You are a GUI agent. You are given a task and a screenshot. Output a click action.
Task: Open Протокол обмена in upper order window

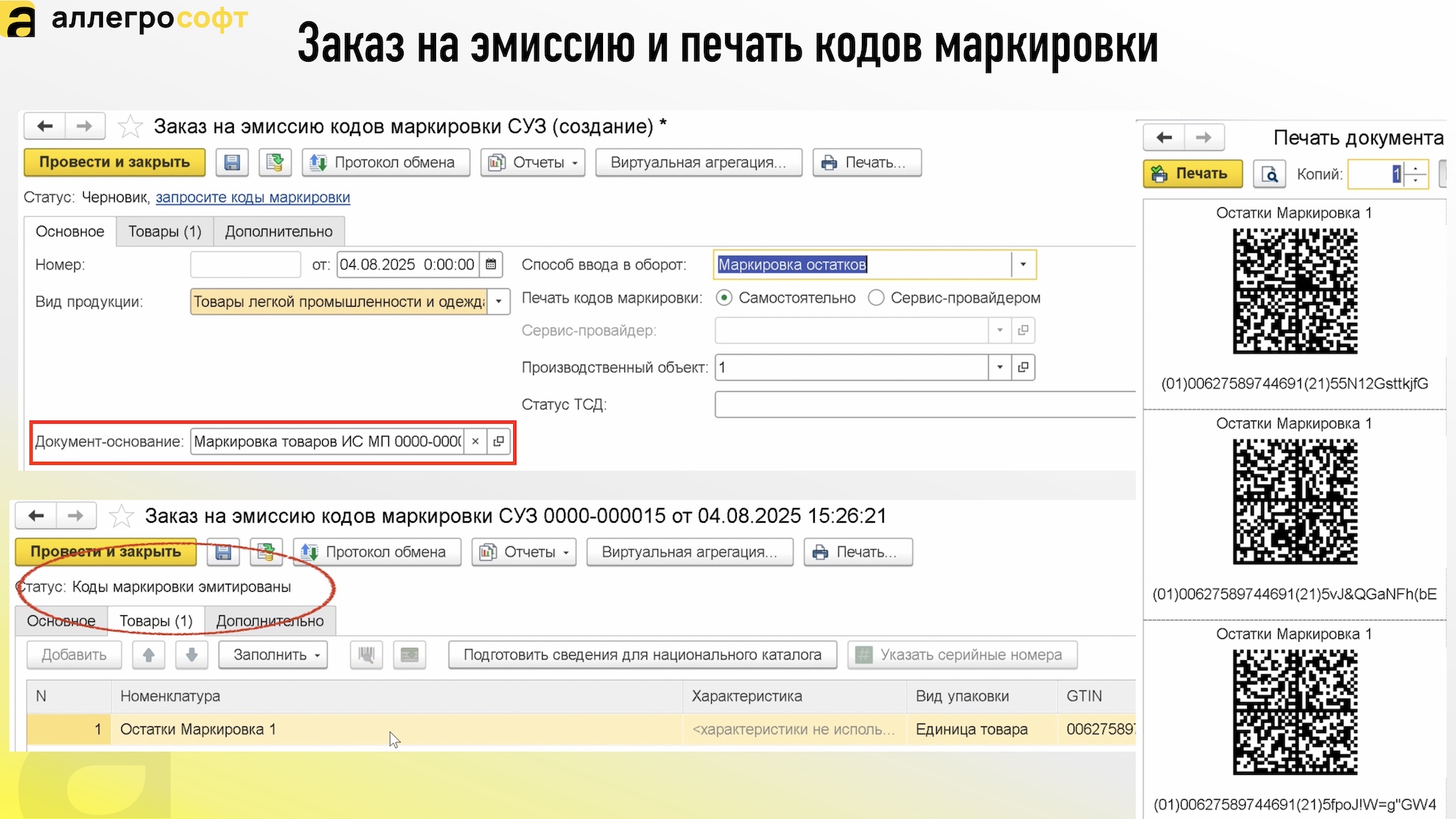tap(386, 162)
